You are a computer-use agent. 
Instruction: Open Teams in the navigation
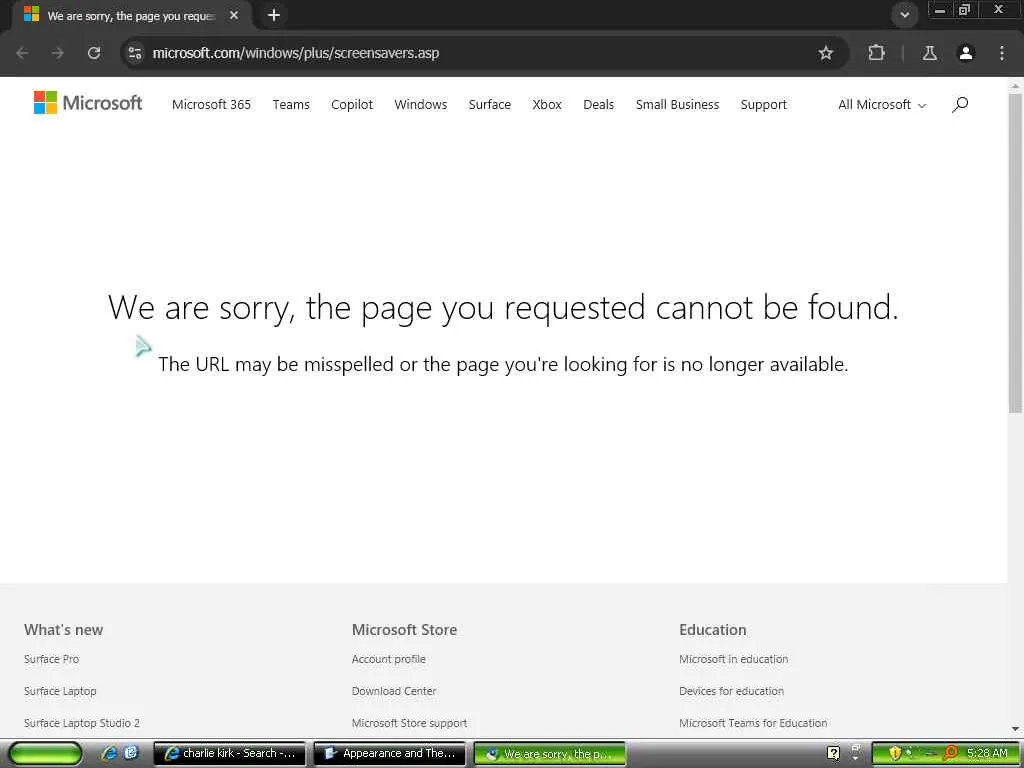[x=291, y=104]
